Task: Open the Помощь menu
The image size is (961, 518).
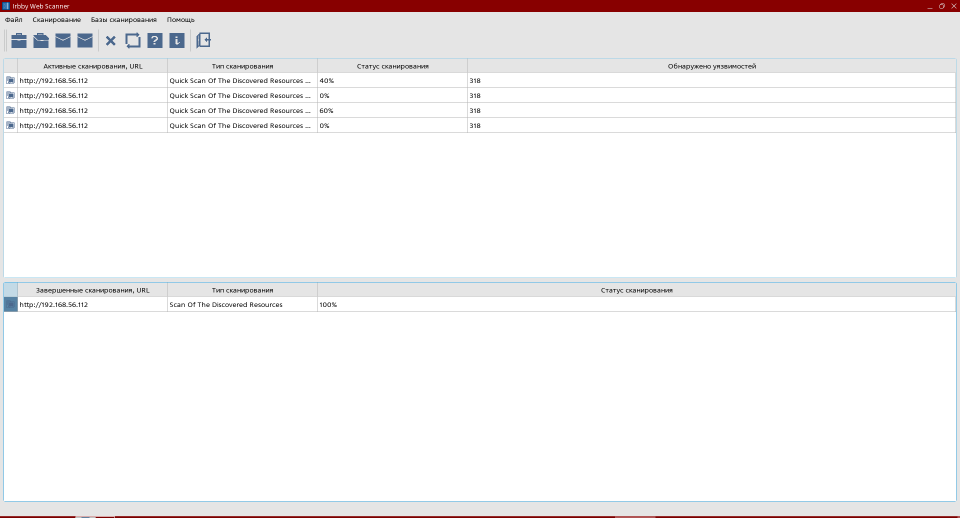Action: [x=181, y=20]
